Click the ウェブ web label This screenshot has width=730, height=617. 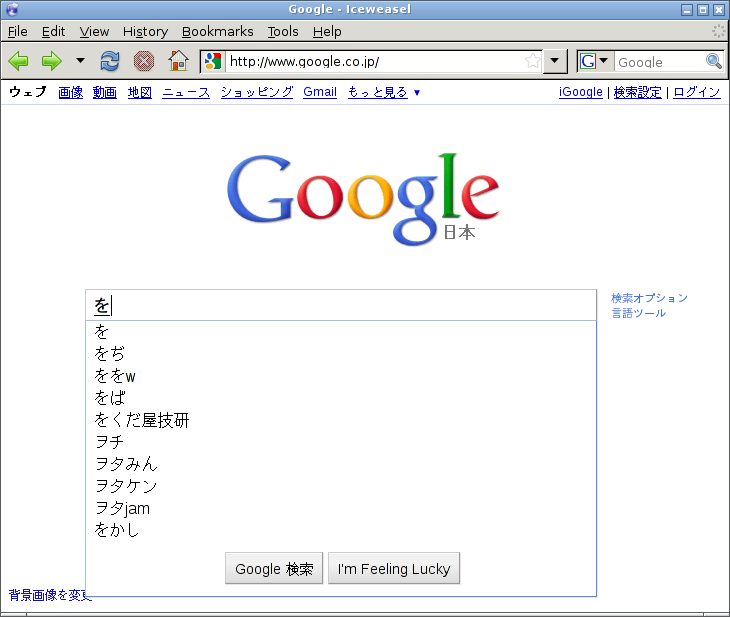click(28, 92)
